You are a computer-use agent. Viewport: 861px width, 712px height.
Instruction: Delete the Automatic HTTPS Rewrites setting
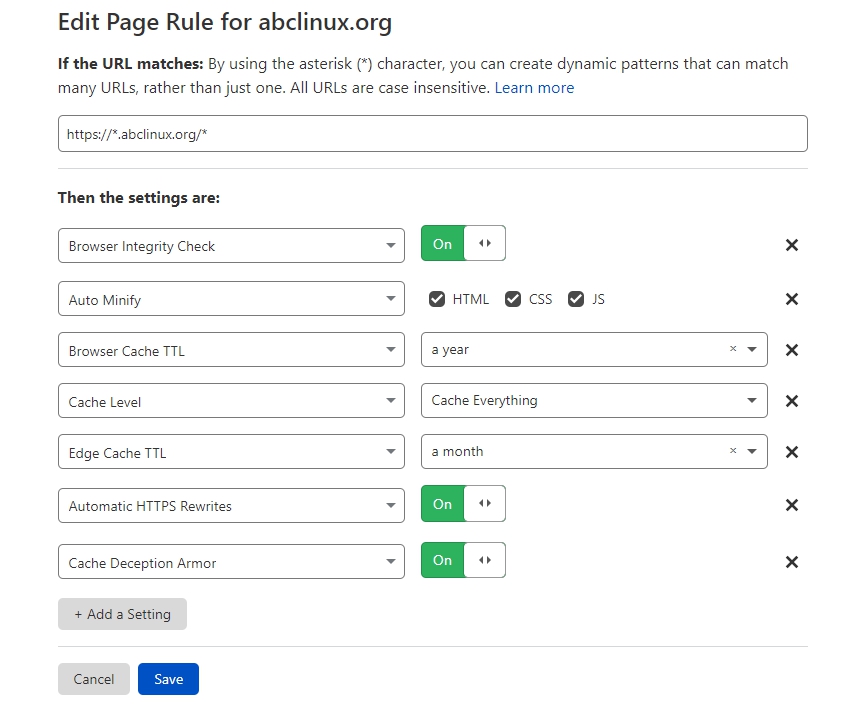pyautogui.click(x=791, y=505)
